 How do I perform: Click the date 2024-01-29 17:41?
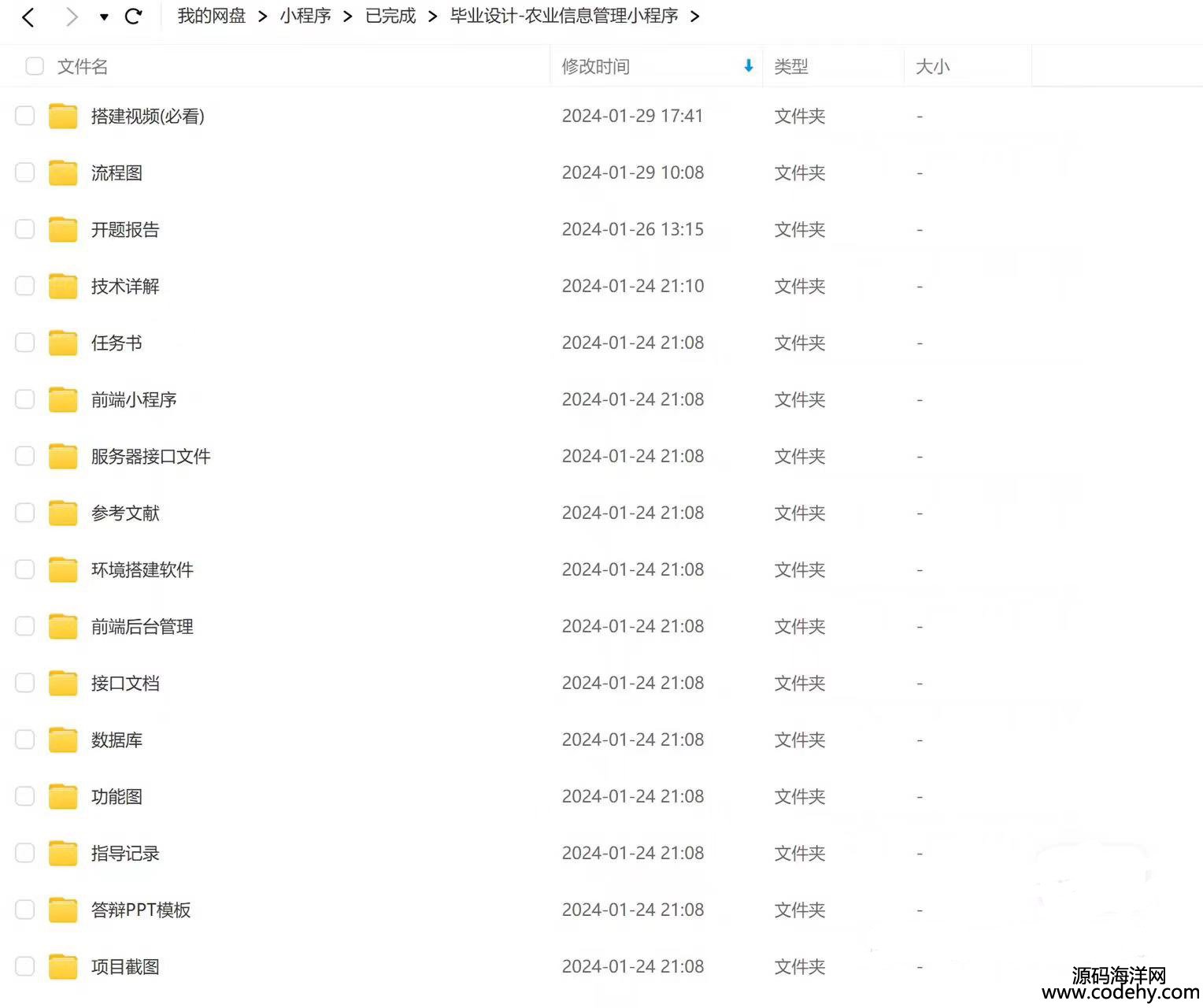[633, 116]
